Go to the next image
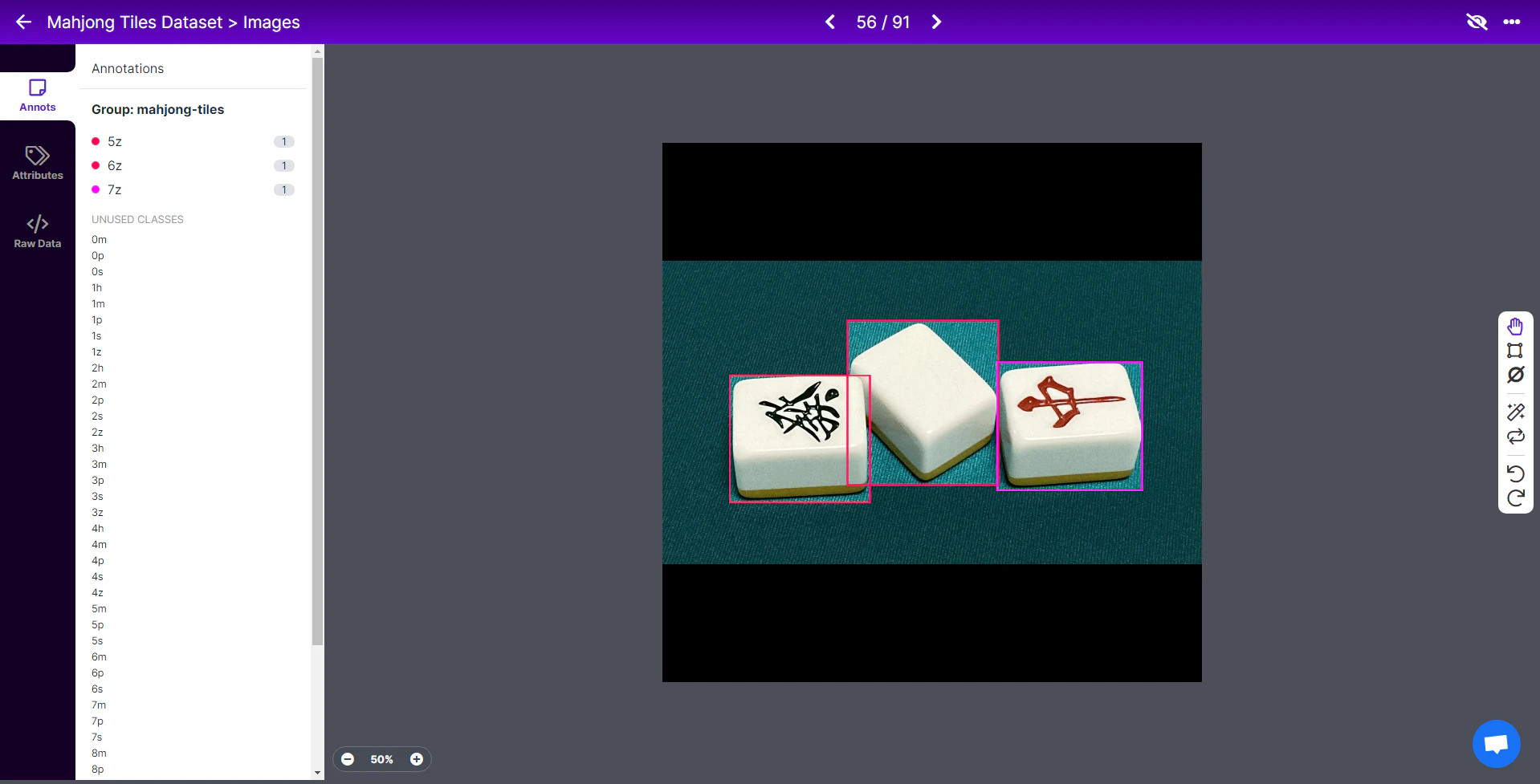 click(936, 22)
